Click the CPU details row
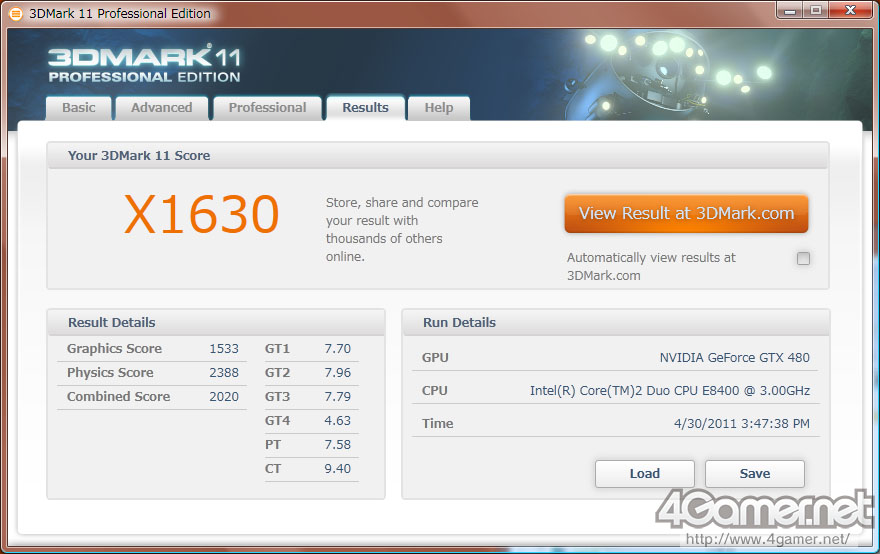 615,391
